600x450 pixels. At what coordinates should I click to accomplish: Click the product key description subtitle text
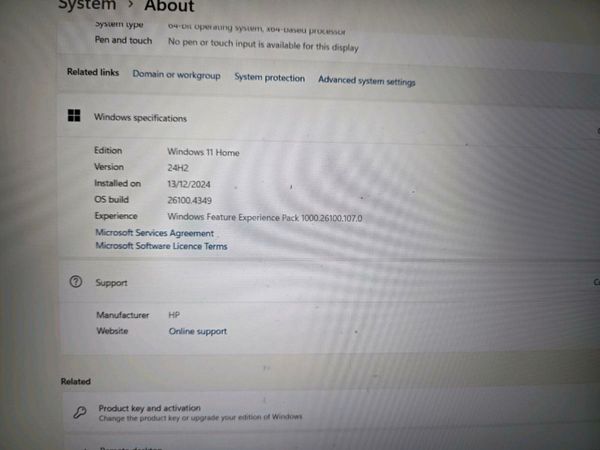click(201, 417)
